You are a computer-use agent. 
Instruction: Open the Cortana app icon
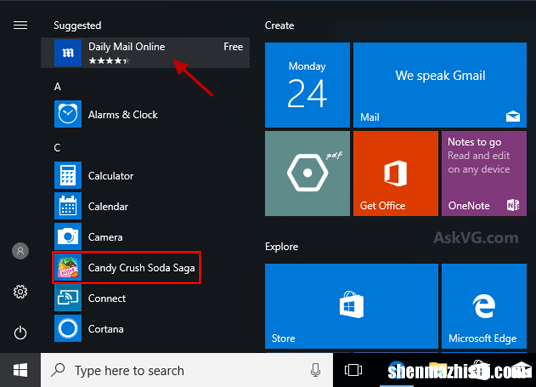coord(68,329)
